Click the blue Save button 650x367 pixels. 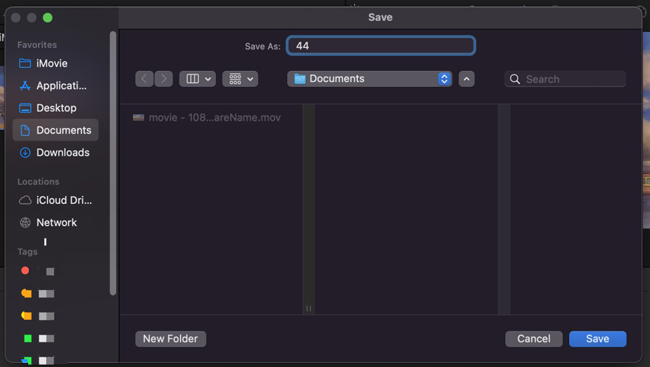click(x=597, y=339)
